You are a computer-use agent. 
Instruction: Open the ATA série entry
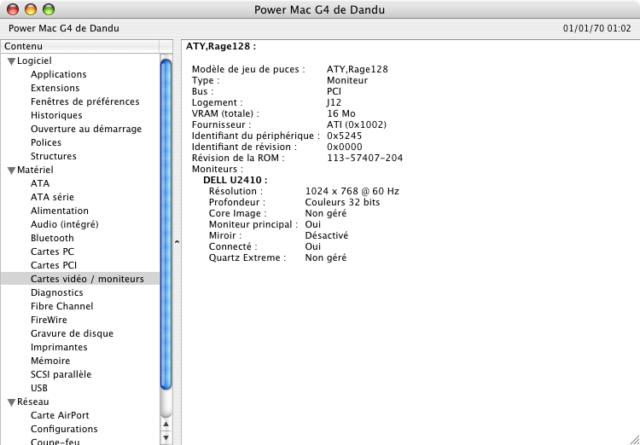52,197
